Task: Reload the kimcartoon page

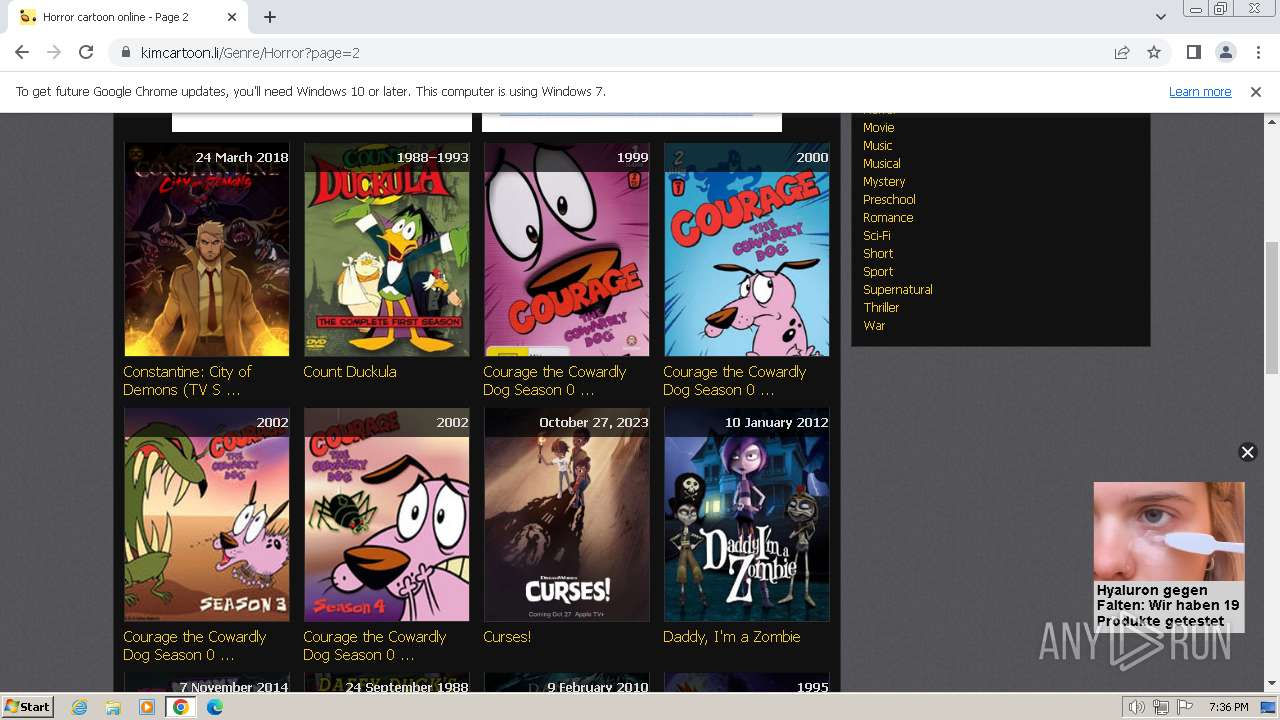Action: click(x=86, y=52)
